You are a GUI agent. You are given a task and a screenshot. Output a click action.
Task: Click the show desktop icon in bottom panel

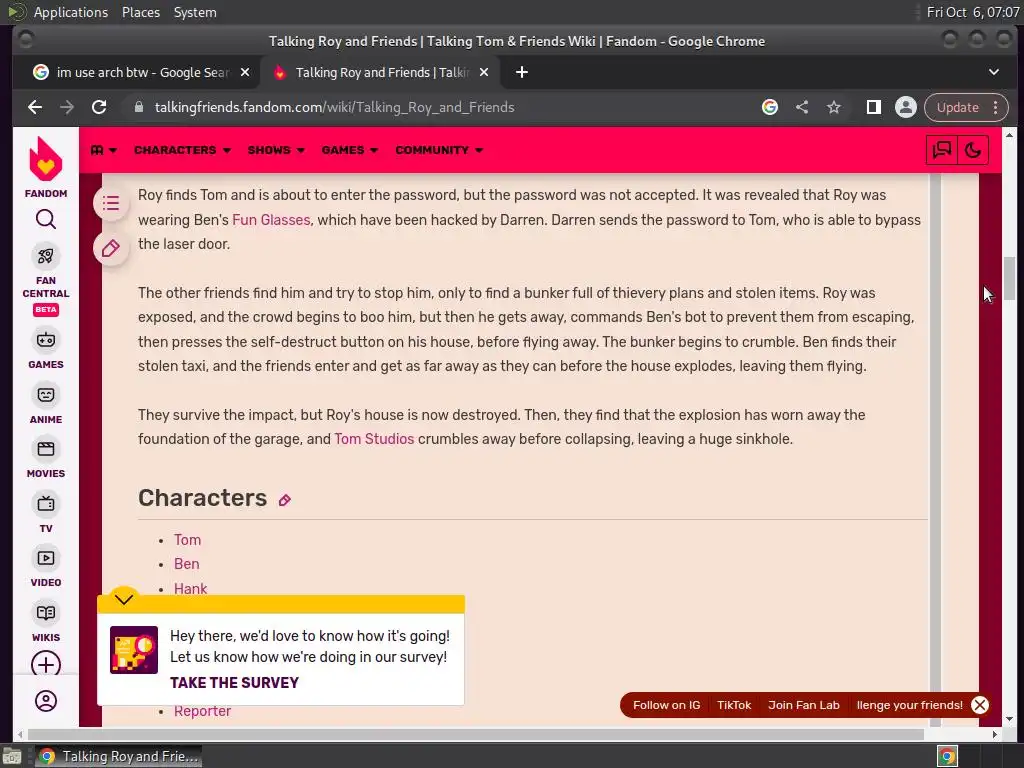[x=12, y=756]
